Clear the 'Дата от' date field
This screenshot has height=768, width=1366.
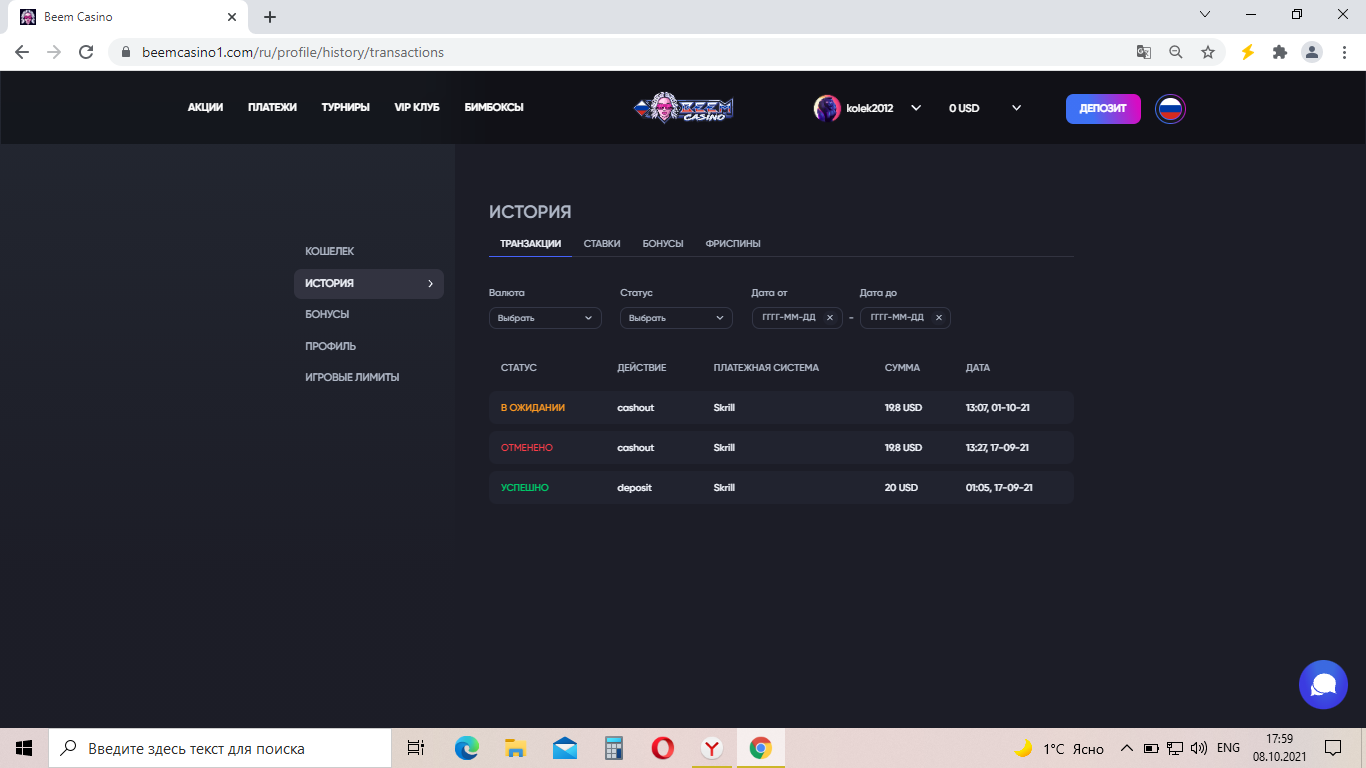829,318
